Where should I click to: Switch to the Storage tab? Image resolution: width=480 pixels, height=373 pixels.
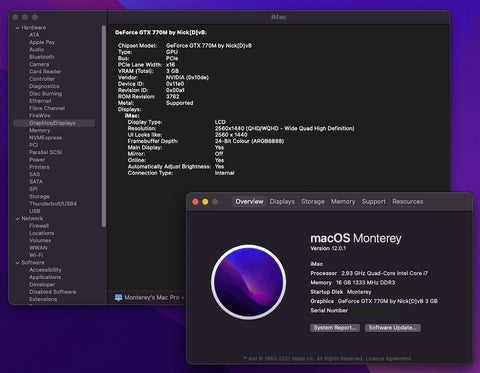(x=313, y=202)
